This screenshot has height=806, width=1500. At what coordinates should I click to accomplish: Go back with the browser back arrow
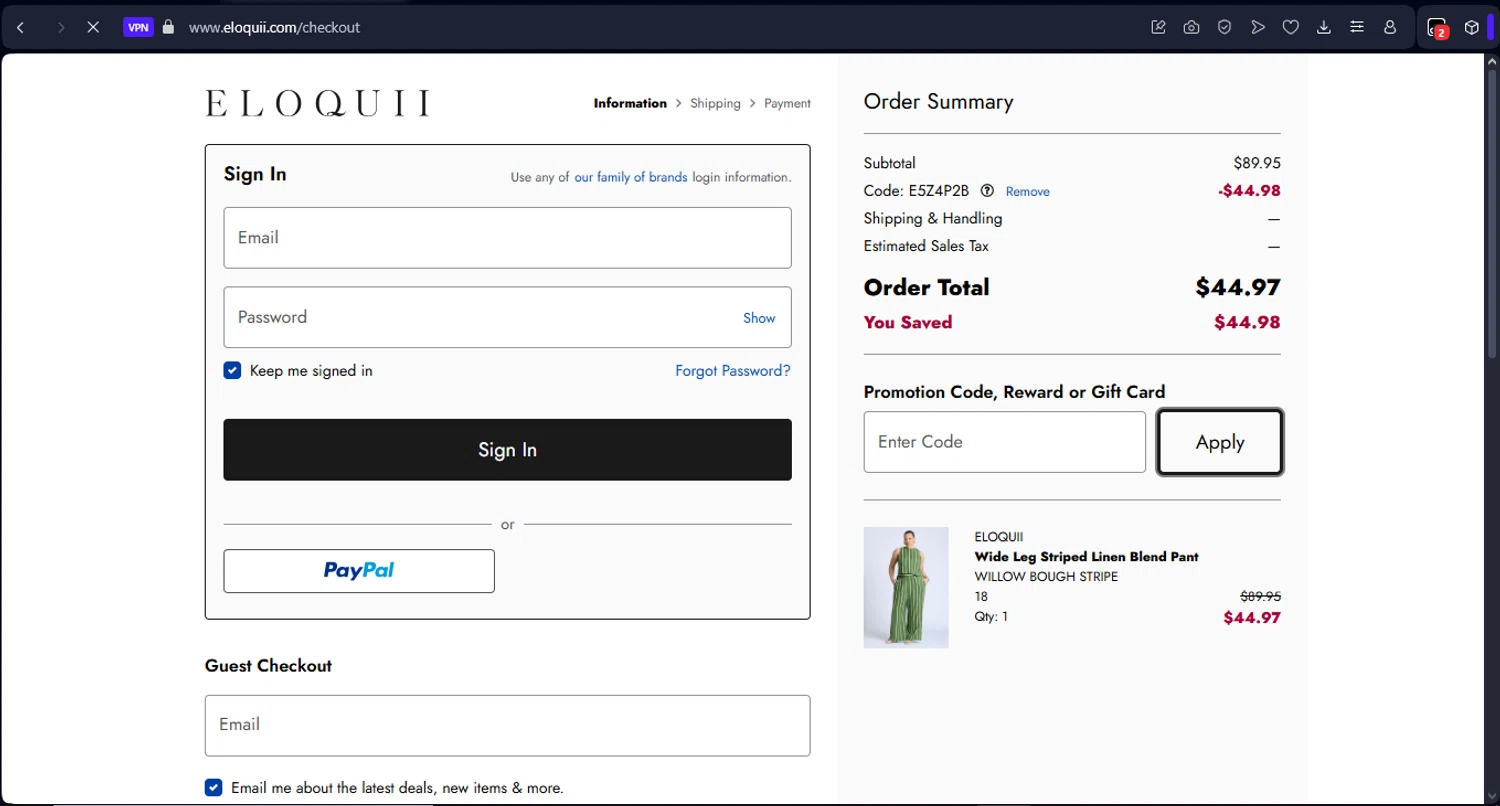tap(21, 27)
